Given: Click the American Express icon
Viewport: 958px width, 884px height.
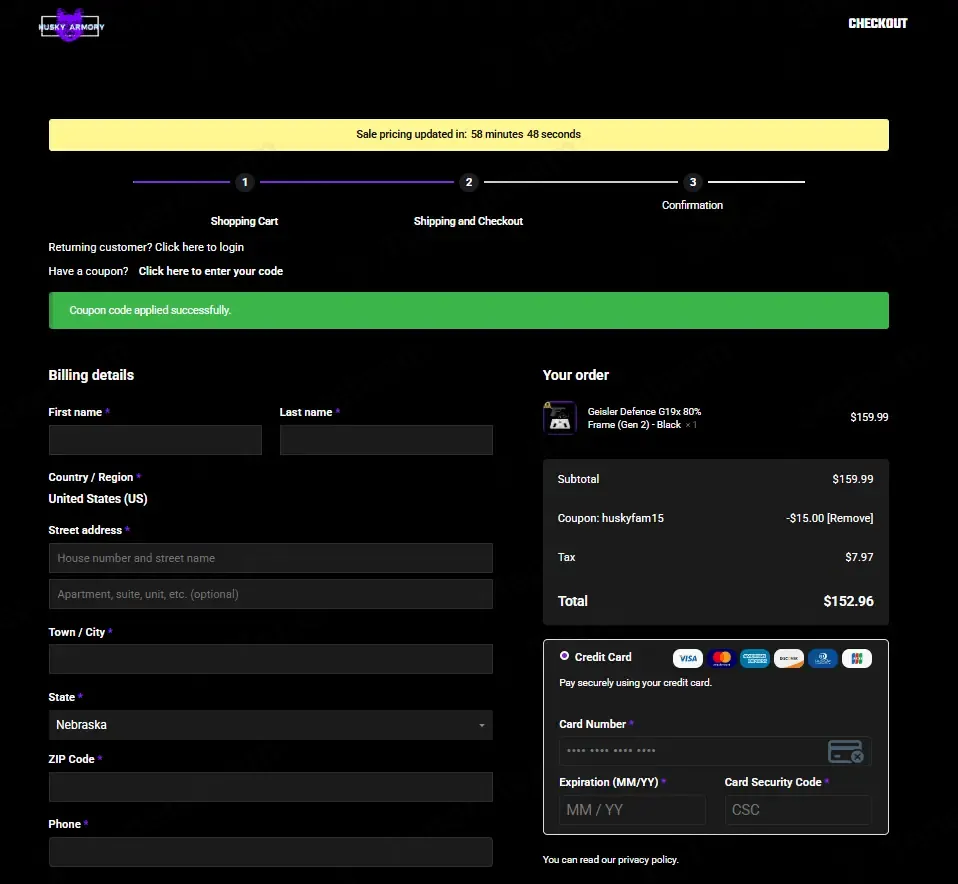Looking at the screenshot, I should tap(755, 658).
